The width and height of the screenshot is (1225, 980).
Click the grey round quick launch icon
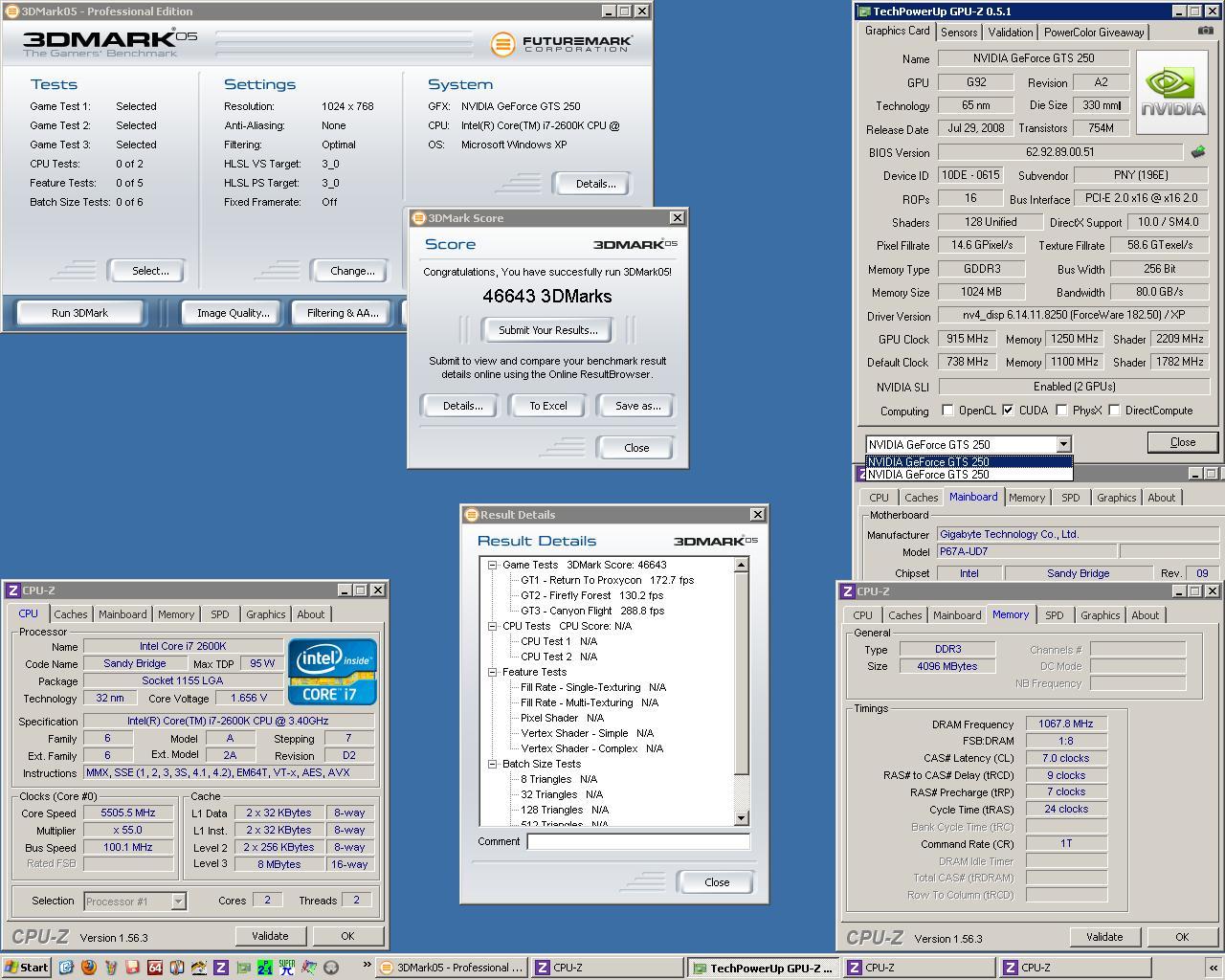pos(331,968)
